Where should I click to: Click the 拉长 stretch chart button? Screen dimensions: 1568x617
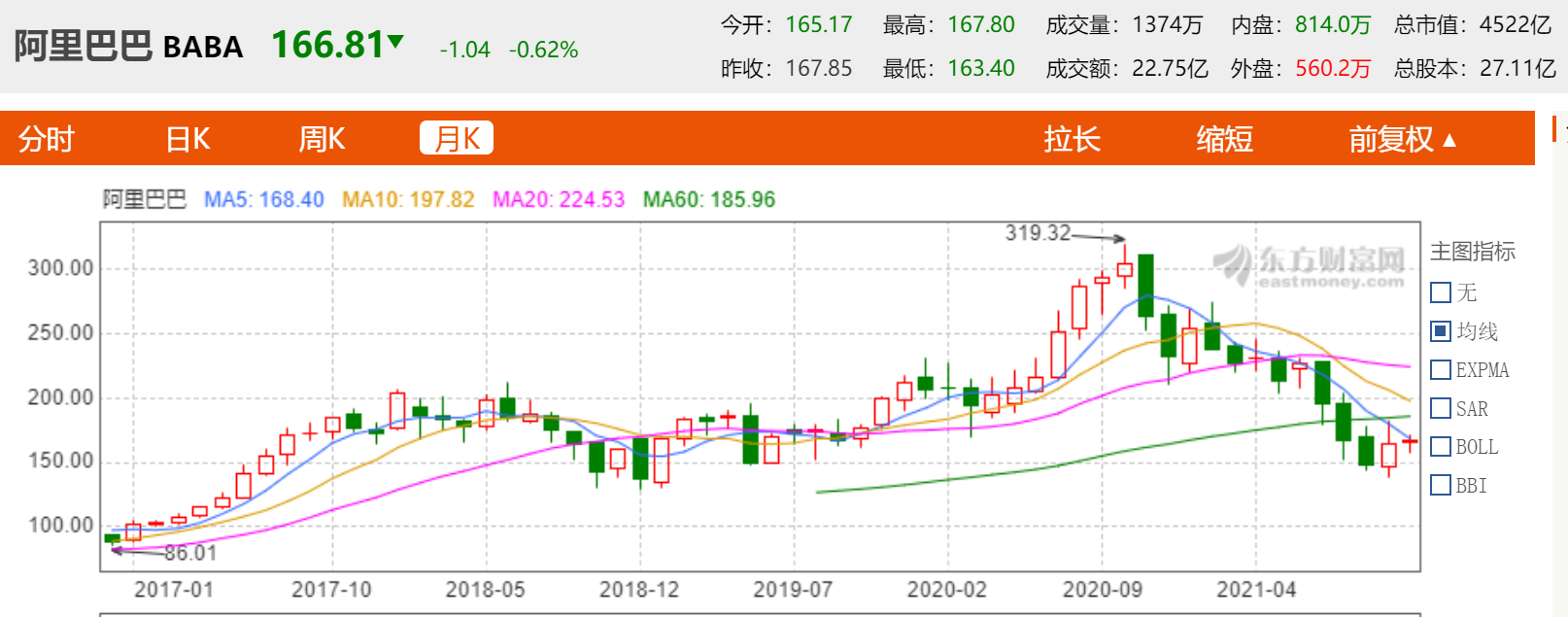tap(1072, 139)
